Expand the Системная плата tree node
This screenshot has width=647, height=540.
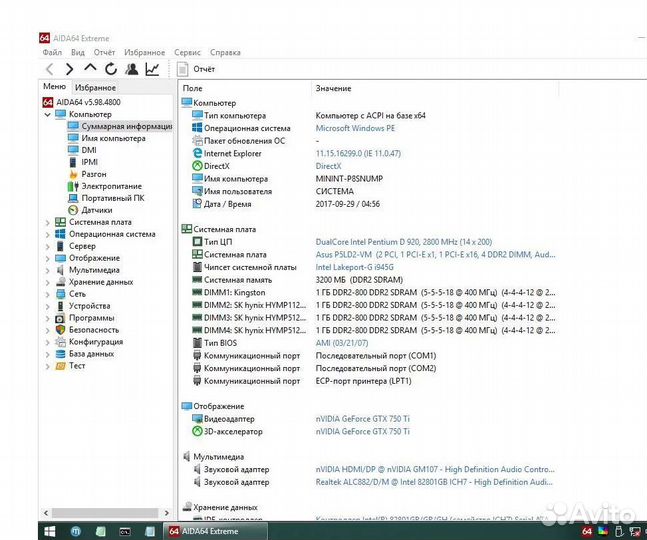pos(47,222)
